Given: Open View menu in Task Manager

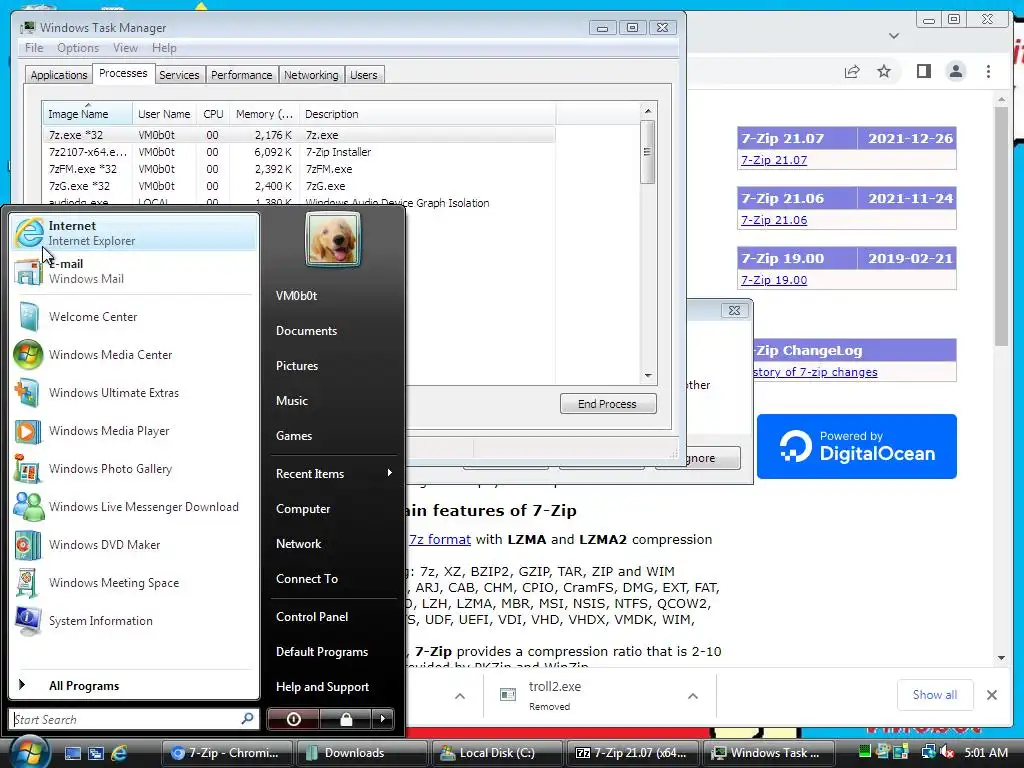Looking at the screenshot, I should [x=125, y=48].
